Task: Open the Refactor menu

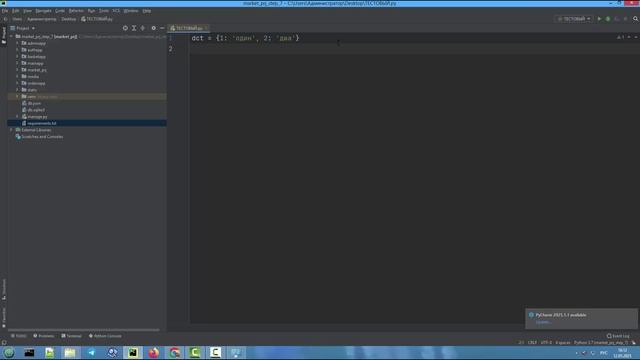Action: pyautogui.click(x=76, y=11)
